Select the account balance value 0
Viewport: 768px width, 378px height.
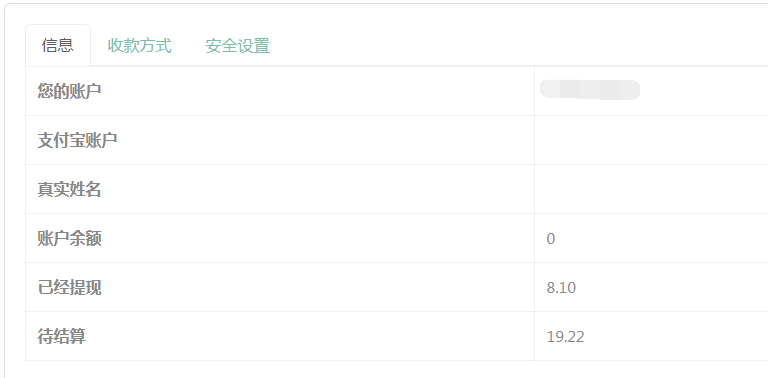pyautogui.click(x=551, y=239)
